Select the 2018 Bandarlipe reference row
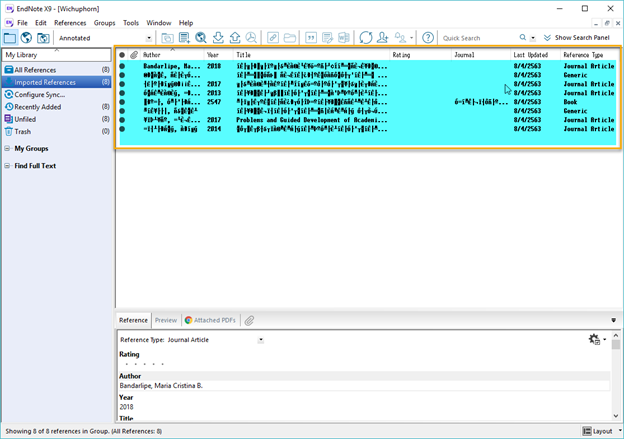The width and height of the screenshot is (624, 439). (300, 66)
